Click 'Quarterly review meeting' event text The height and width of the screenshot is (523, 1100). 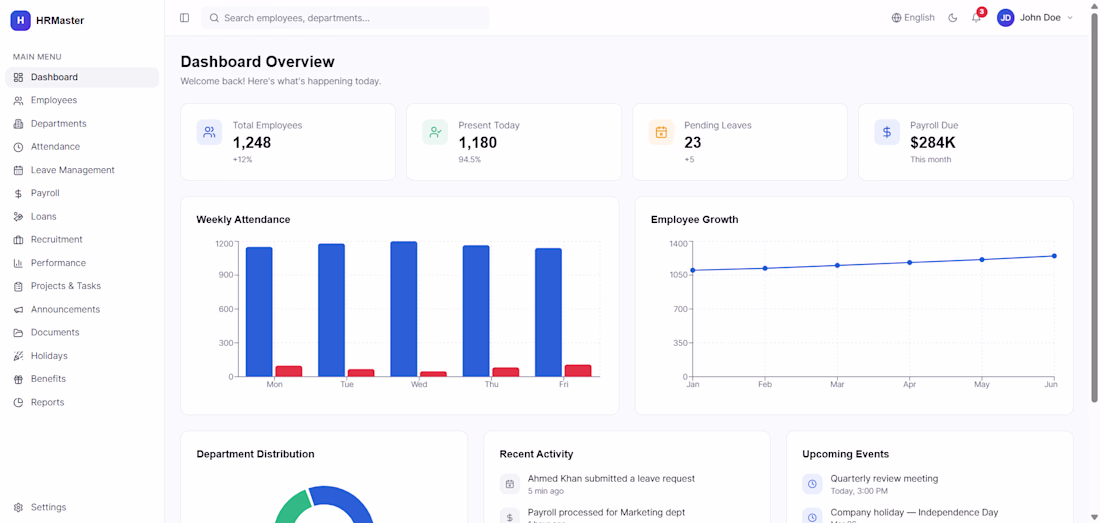pyautogui.click(x=885, y=479)
